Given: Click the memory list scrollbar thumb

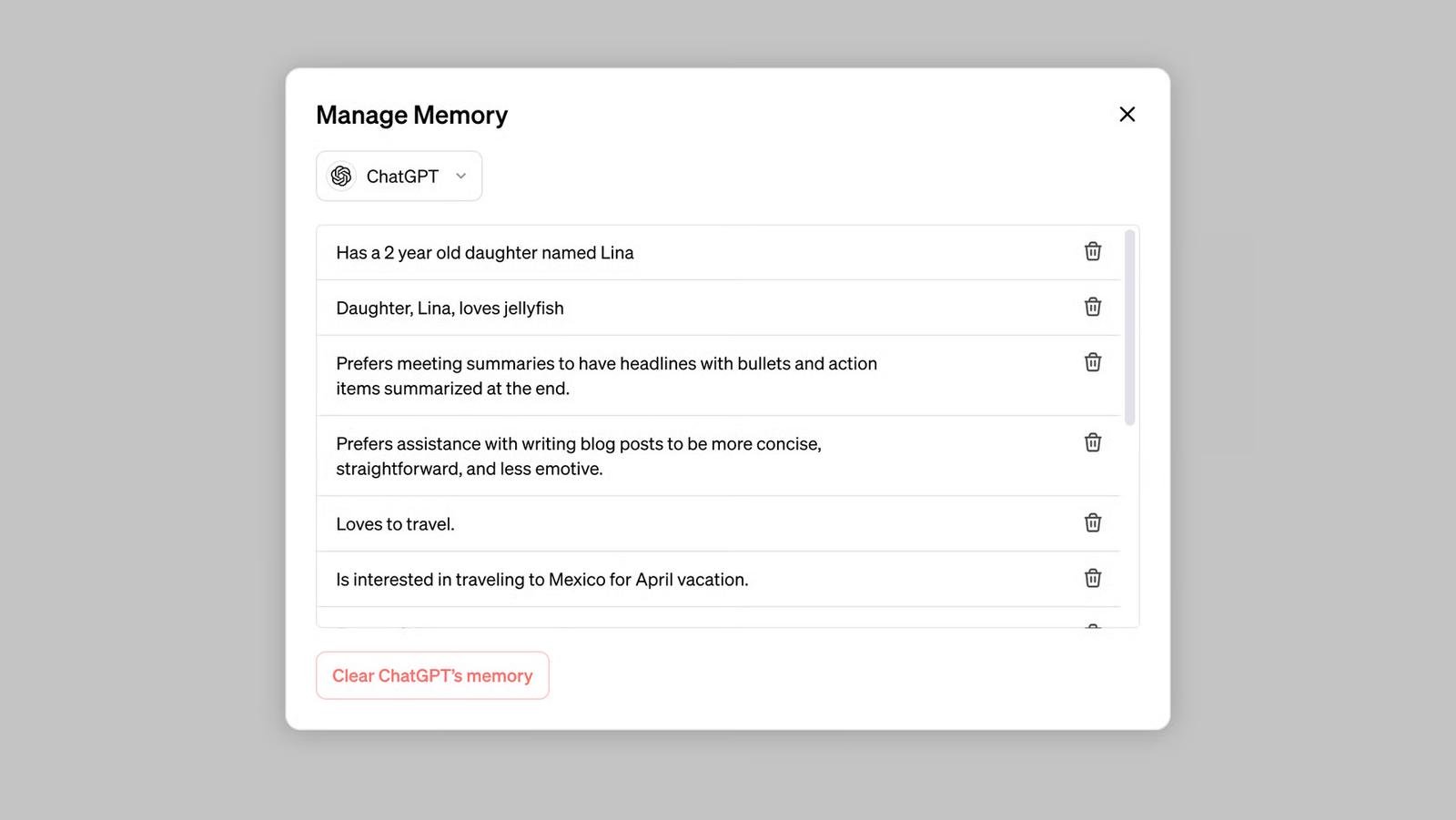Looking at the screenshot, I should (x=1129, y=328).
